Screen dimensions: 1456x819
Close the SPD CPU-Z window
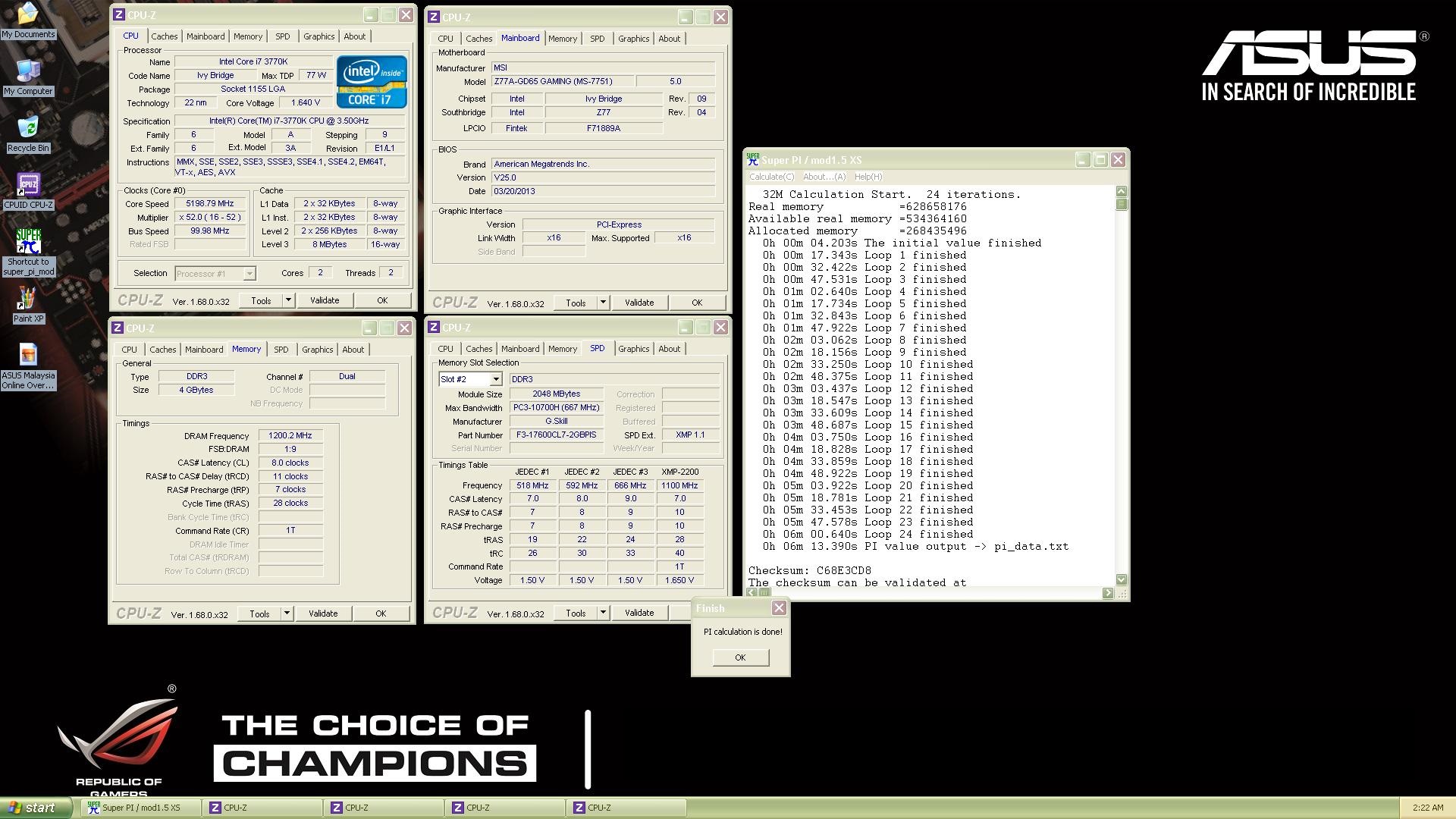pyautogui.click(x=720, y=327)
